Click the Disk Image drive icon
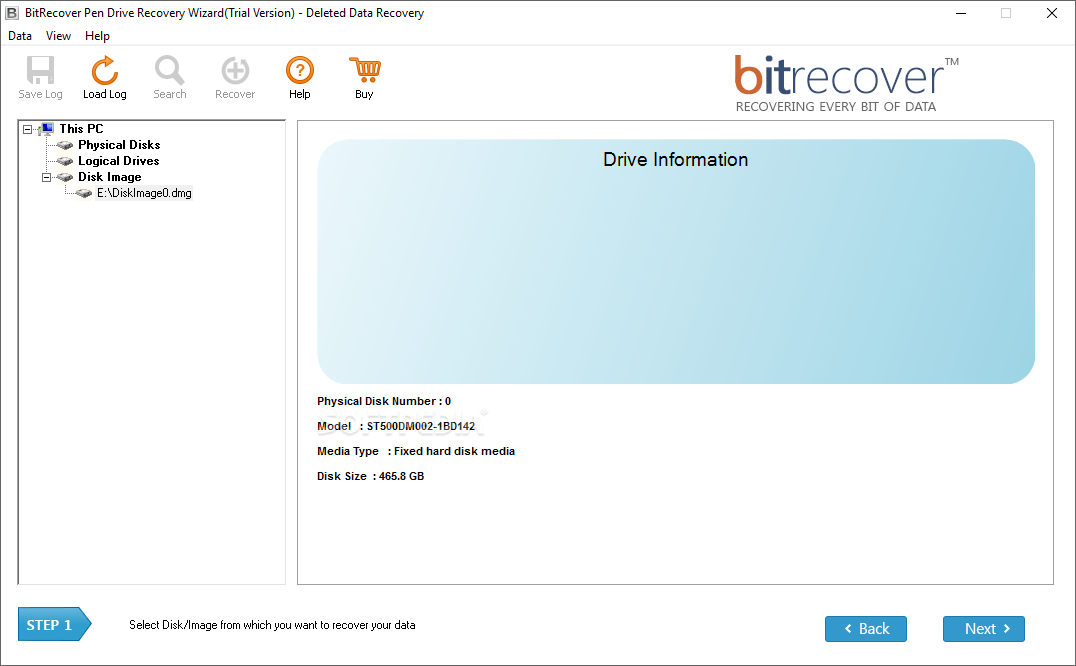 65,177
